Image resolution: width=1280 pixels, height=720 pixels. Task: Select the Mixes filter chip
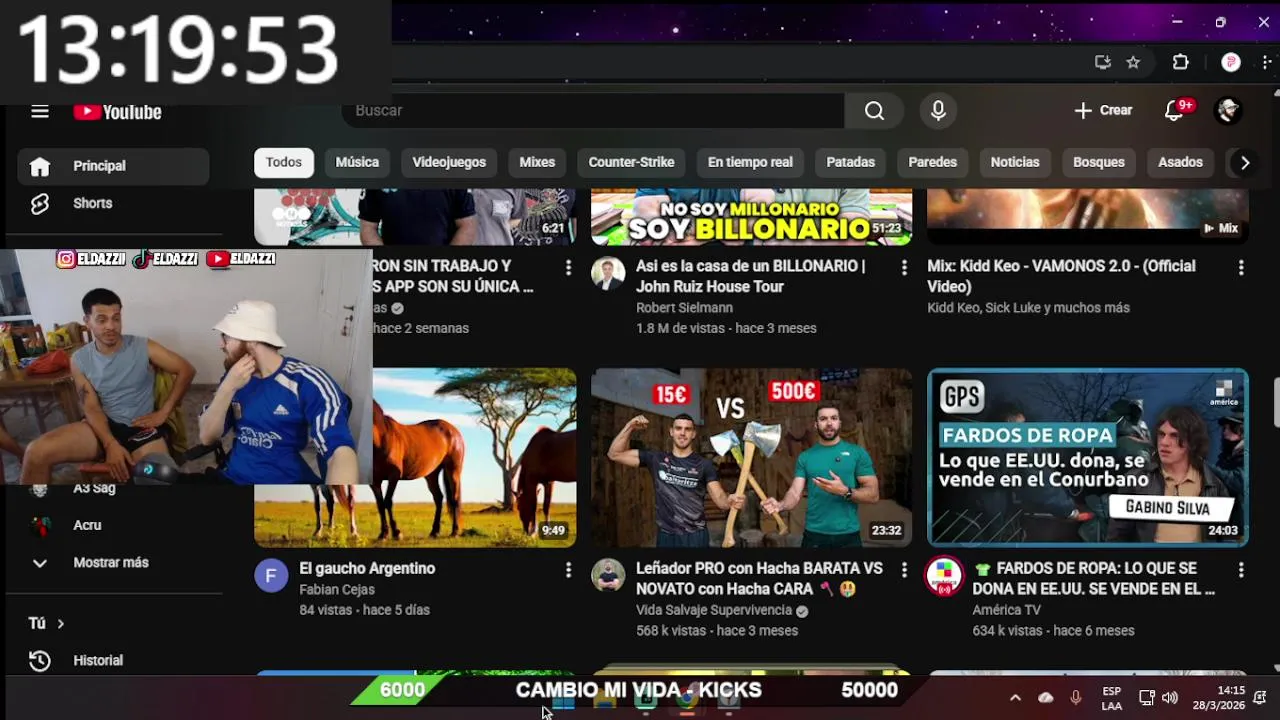click(537, 162)
